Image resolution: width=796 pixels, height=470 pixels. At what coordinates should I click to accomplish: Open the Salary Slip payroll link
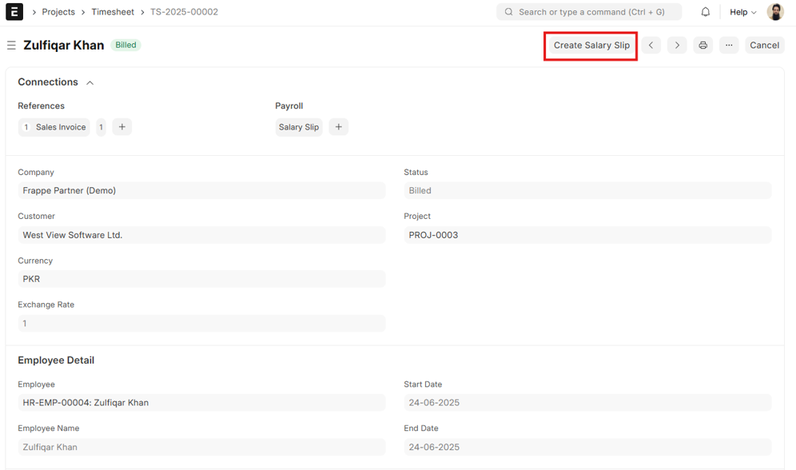pos(298,127)
